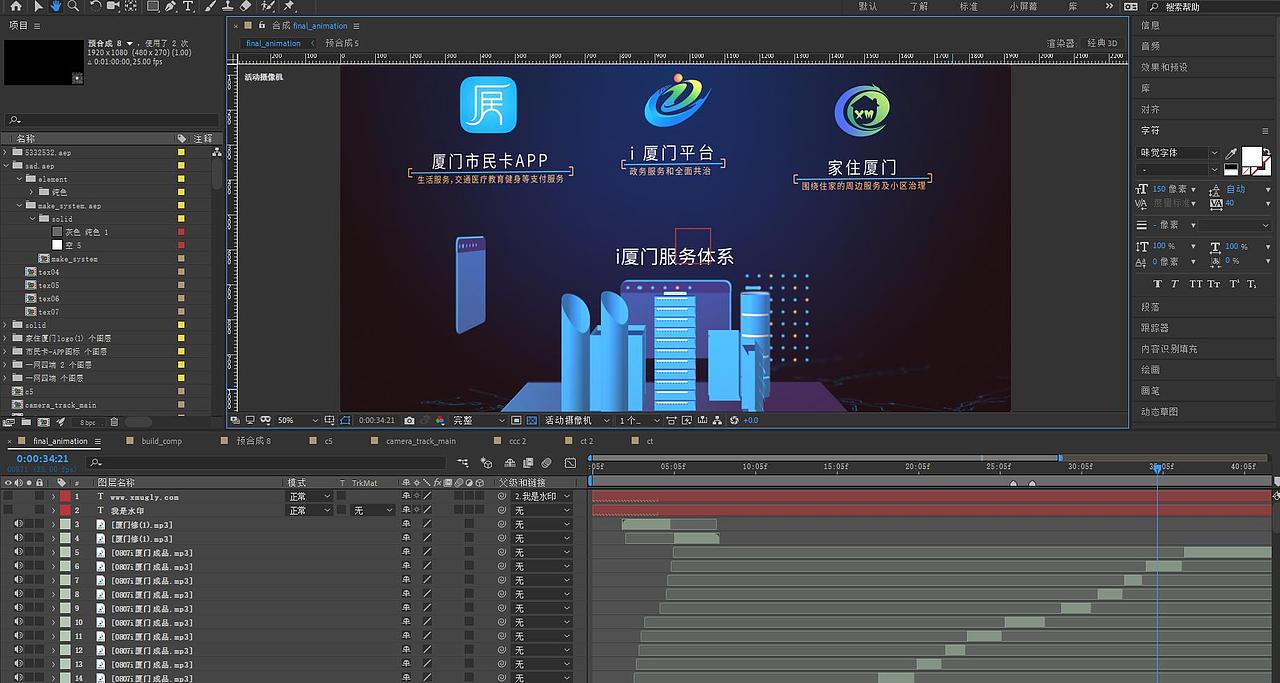This screenshot has height=683, width=1280.
Task: Select the Hand tool
Action: [x=56, y=6]
